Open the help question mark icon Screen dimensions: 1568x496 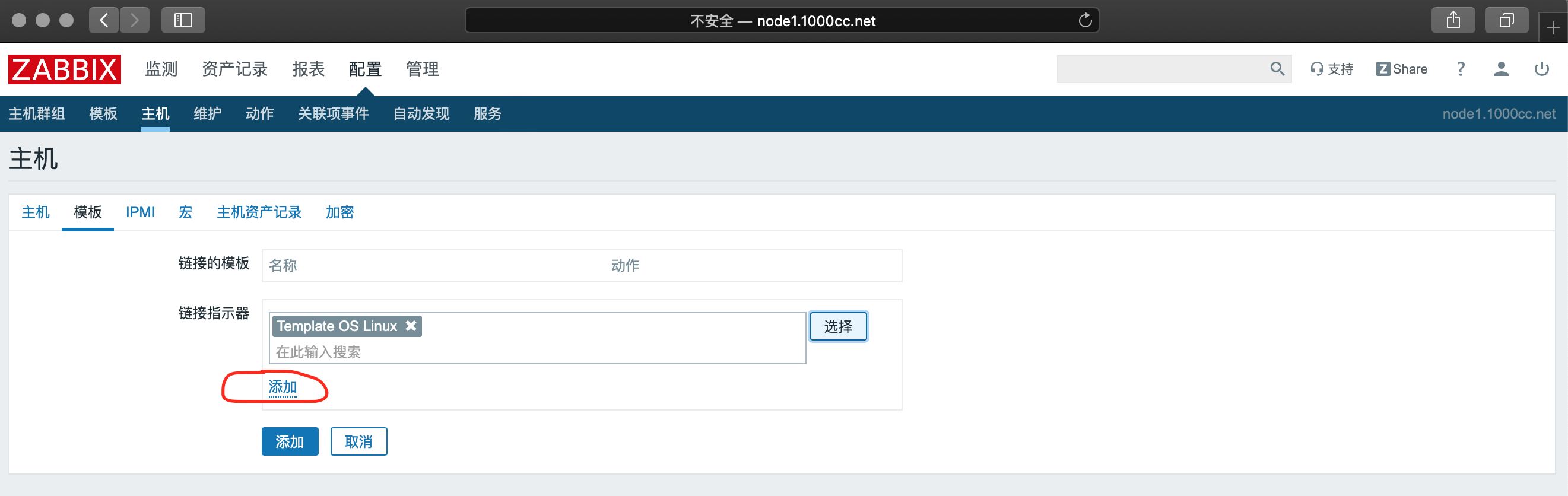click(x=1460, y=69)
